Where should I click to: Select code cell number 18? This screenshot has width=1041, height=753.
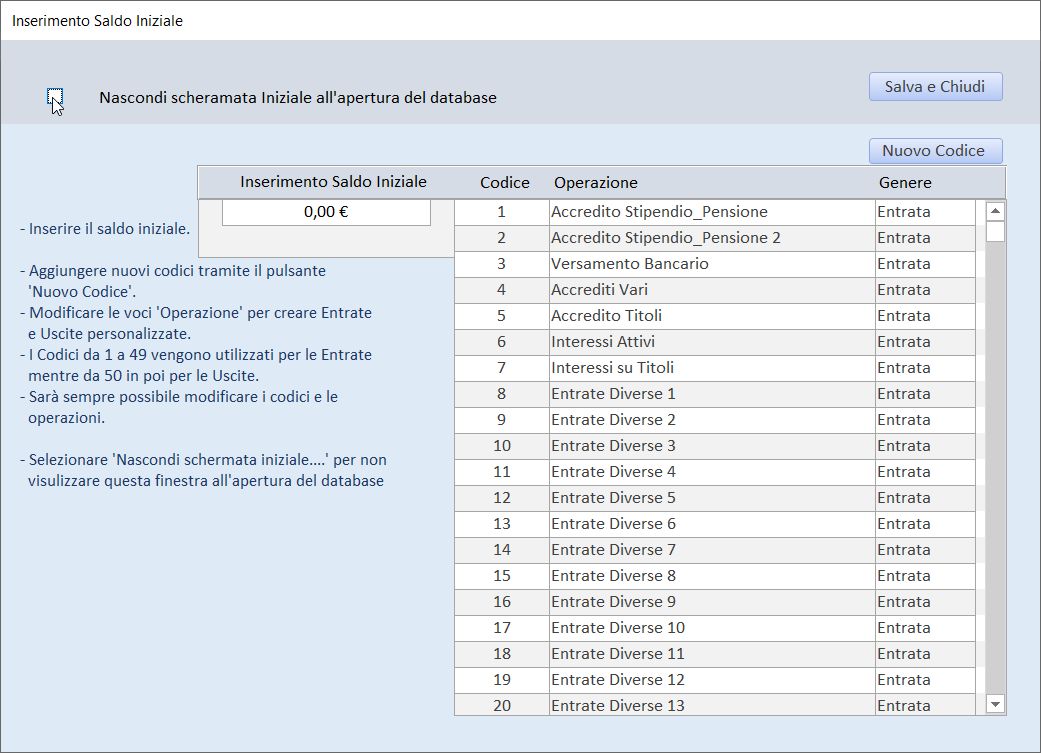click(x=502, y=653)
